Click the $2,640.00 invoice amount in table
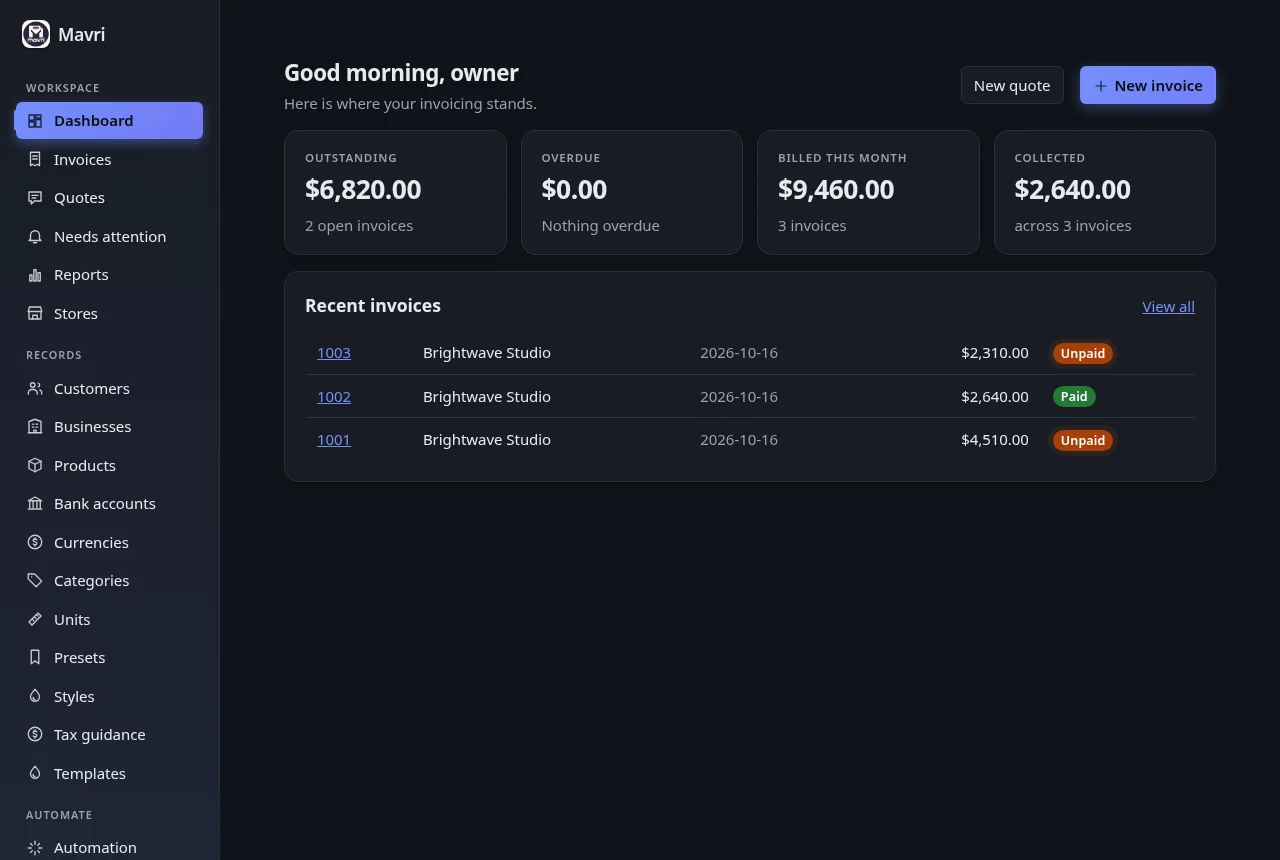1280x860 pixels. coord(994,397)
